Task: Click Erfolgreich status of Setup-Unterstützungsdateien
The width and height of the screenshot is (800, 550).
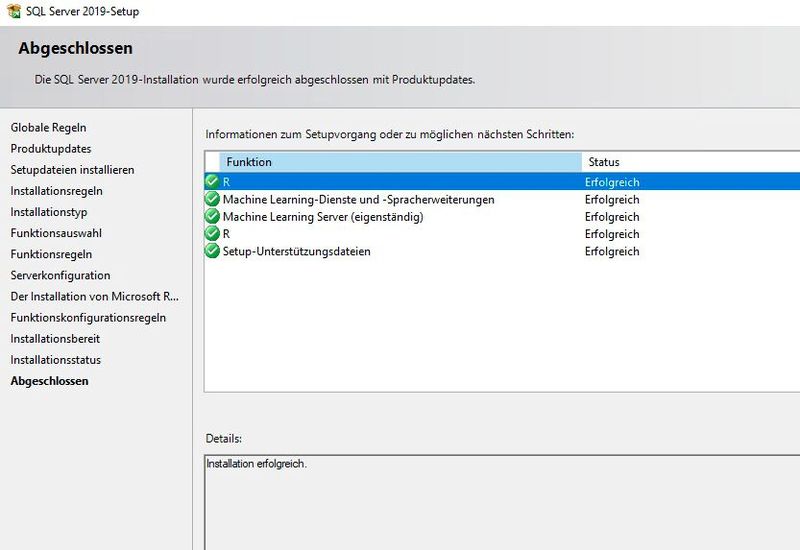Action: [x=612, y=252]
